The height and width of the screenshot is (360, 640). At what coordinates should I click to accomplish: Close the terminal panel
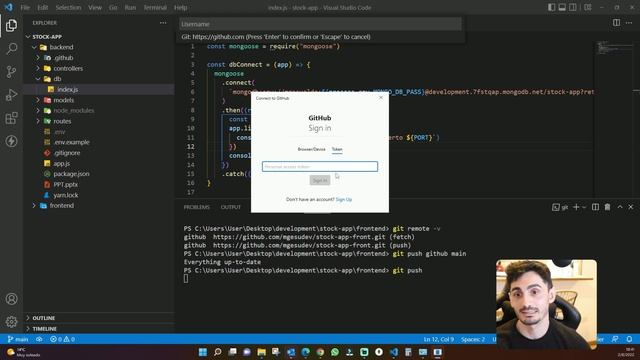(631, 207)
